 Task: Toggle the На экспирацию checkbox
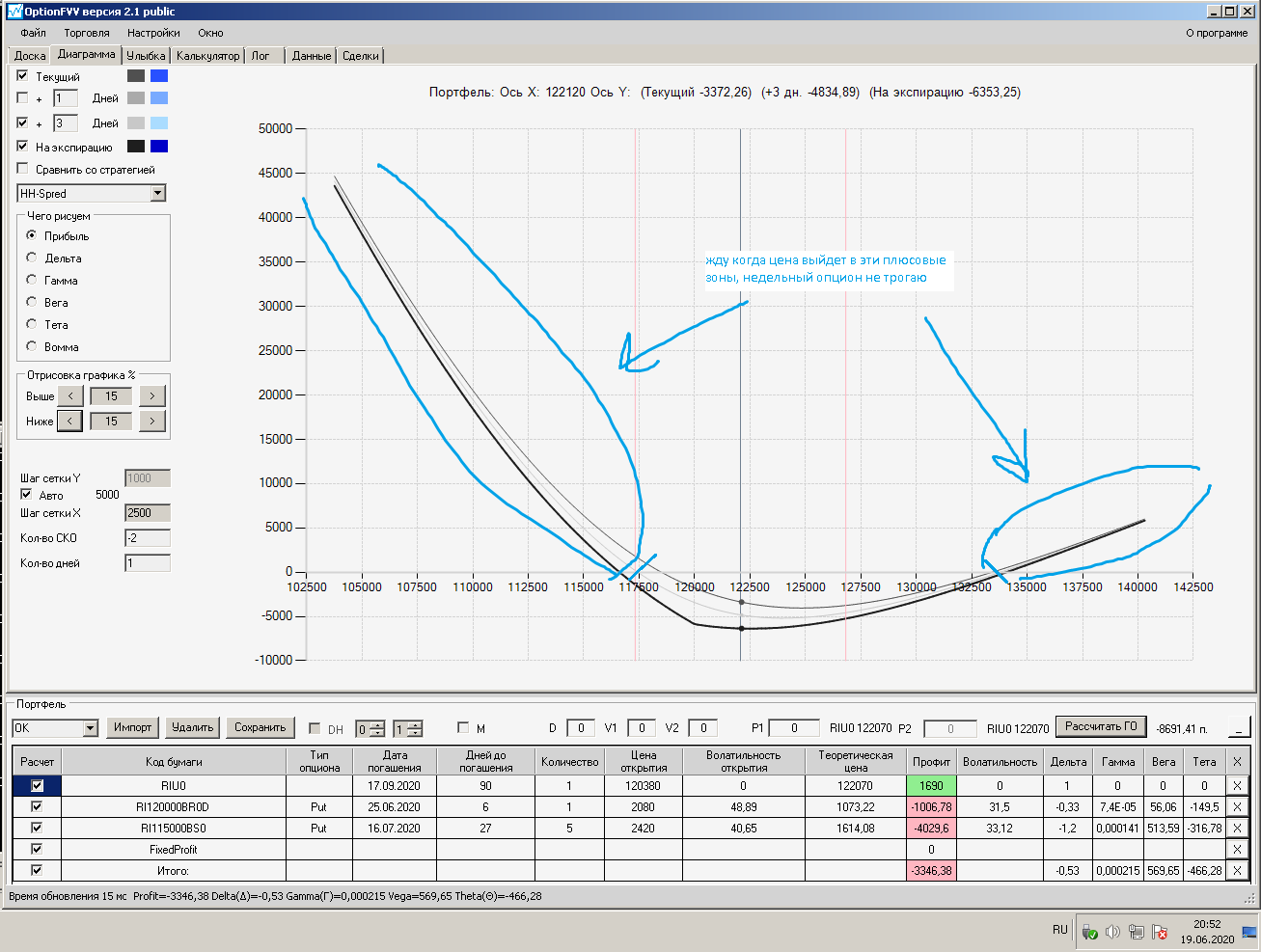pos(23,146)
